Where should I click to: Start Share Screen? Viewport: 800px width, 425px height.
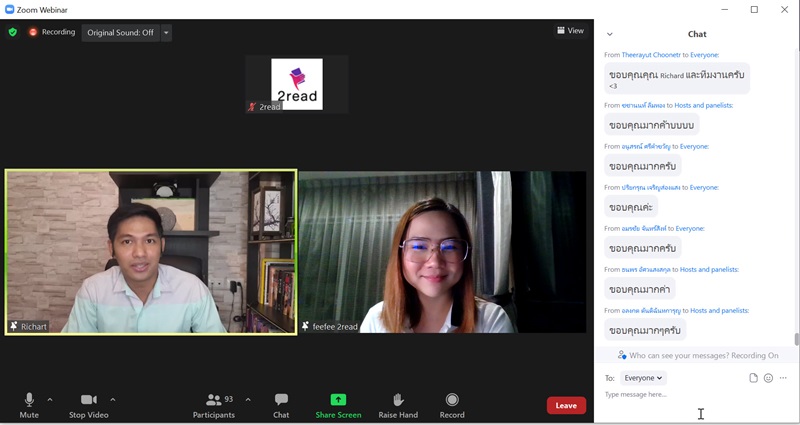[338, 406]
